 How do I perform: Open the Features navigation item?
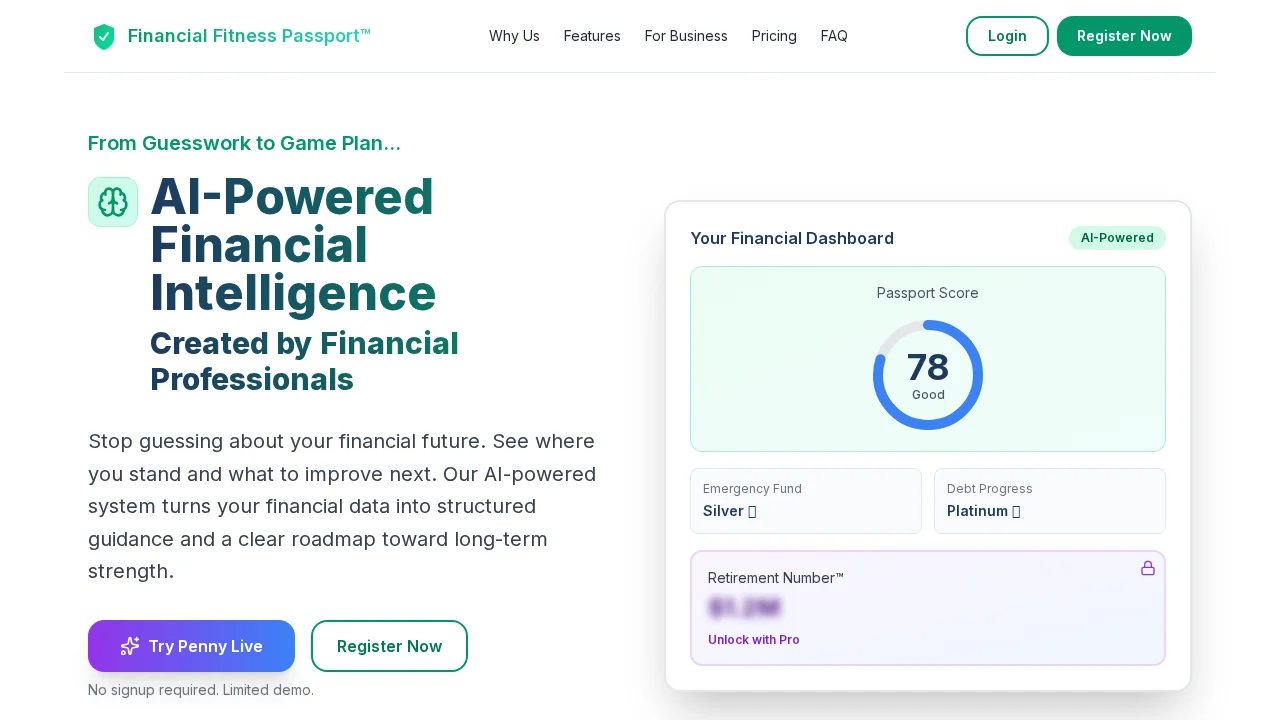[x=592, y=36]
